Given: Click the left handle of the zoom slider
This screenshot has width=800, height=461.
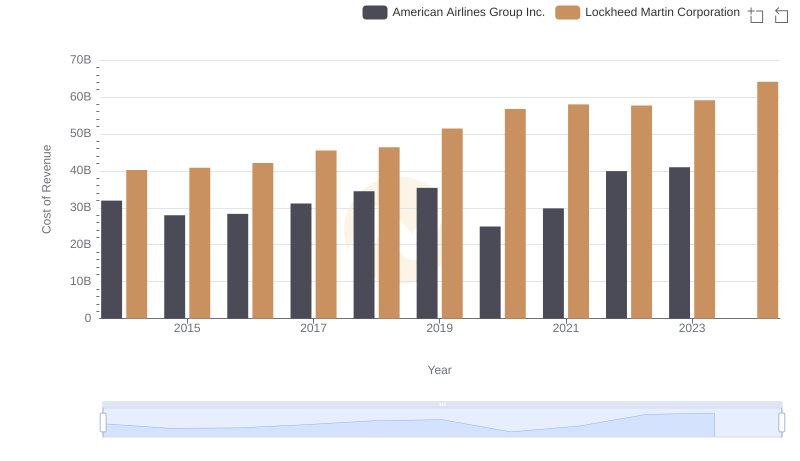Looking at the screenshot, I should 103,423.
